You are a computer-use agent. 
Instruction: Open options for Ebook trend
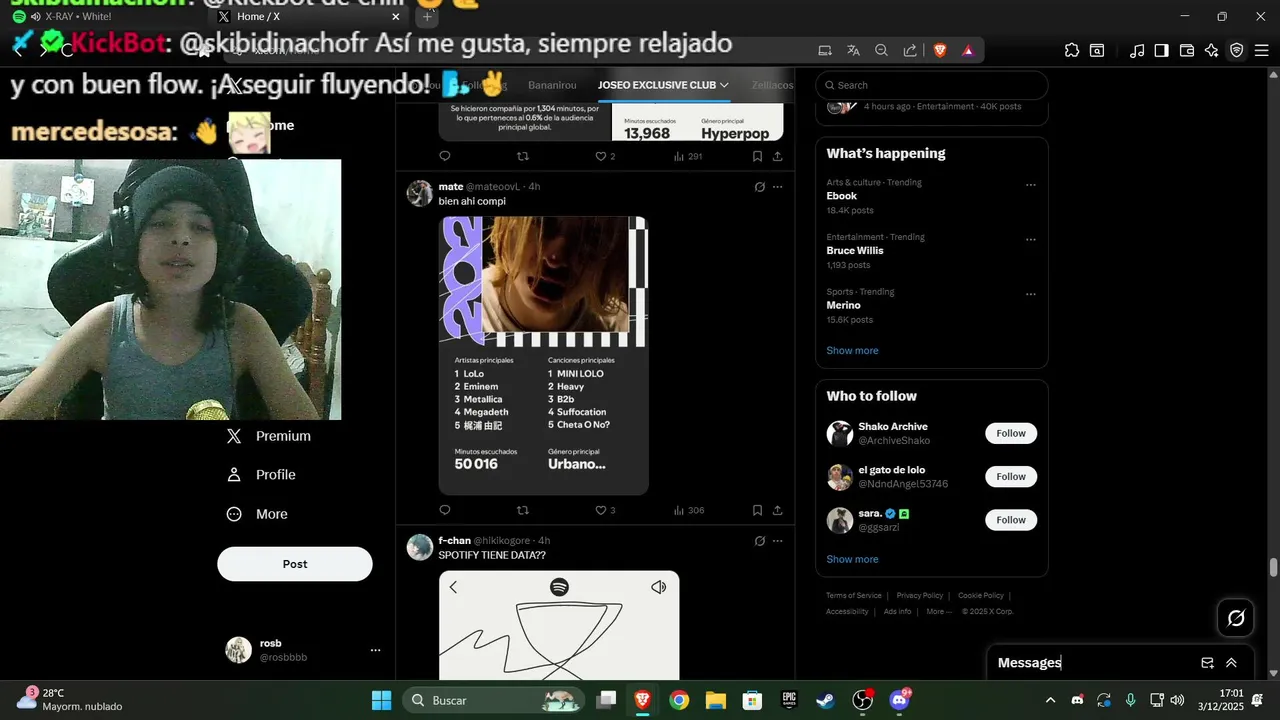click(1030, 185)
